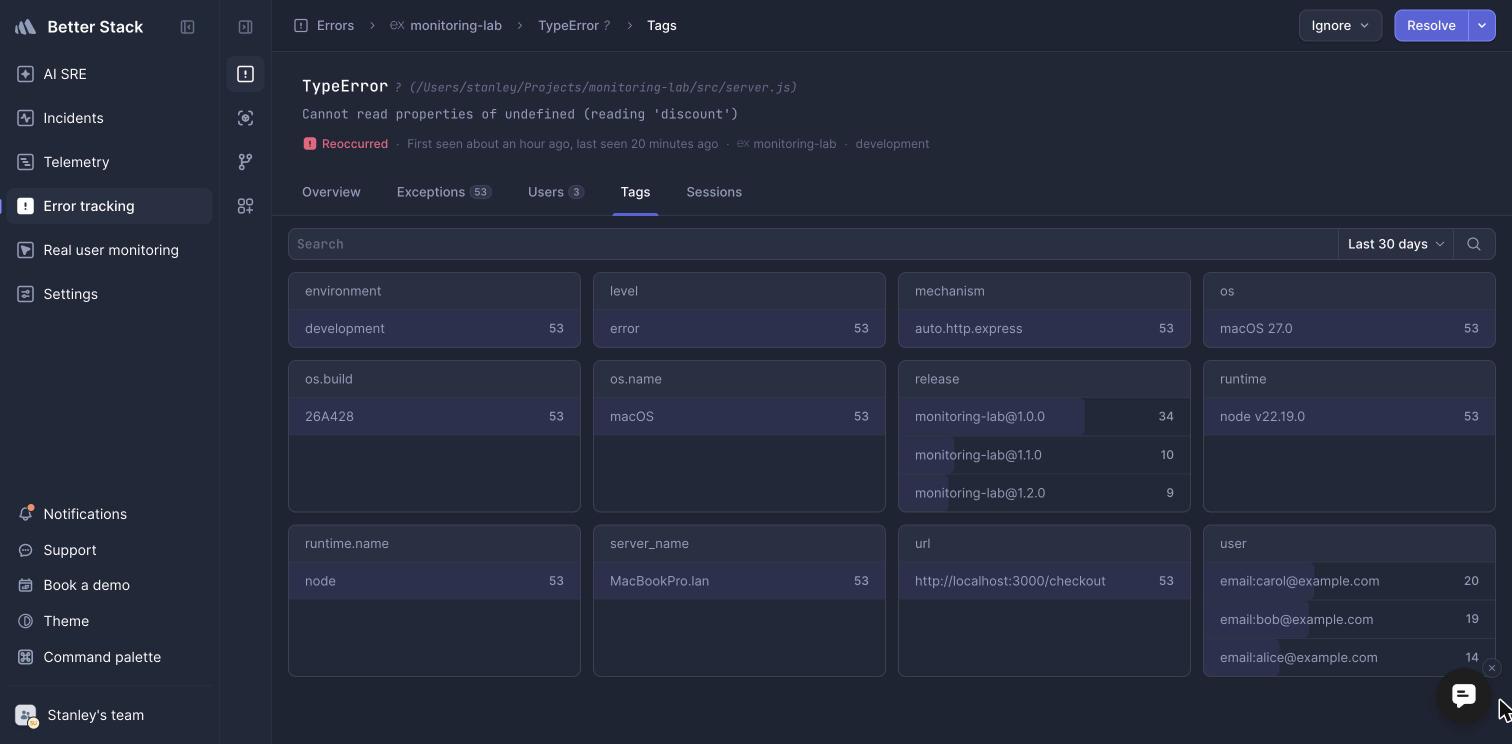Open the Sessions tab

pos(714,192)
